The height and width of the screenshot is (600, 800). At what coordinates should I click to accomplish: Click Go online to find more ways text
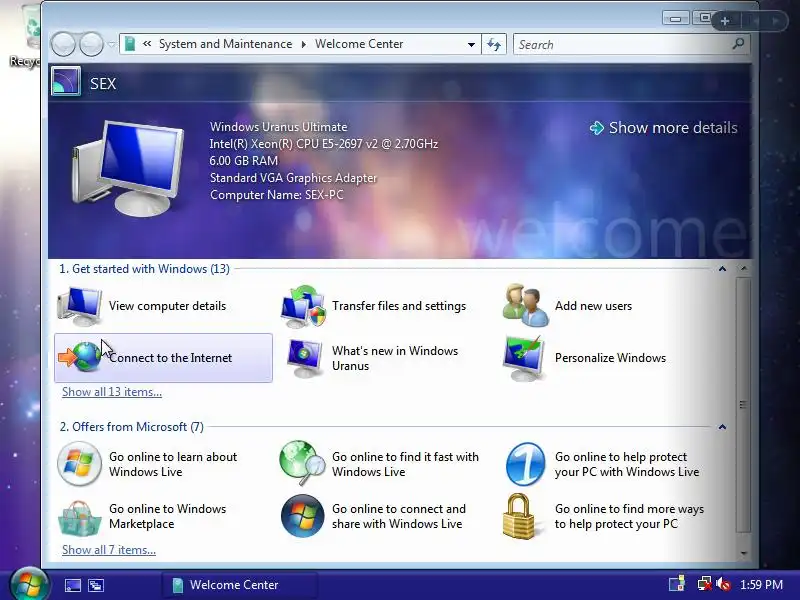(x=629, y=516)
